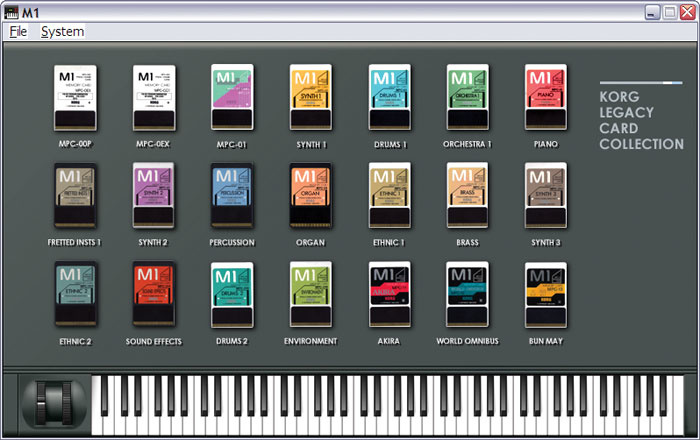Select the green ENVIRONMENT card
This screenshot has width=700, height=440.
click(310, 295)
